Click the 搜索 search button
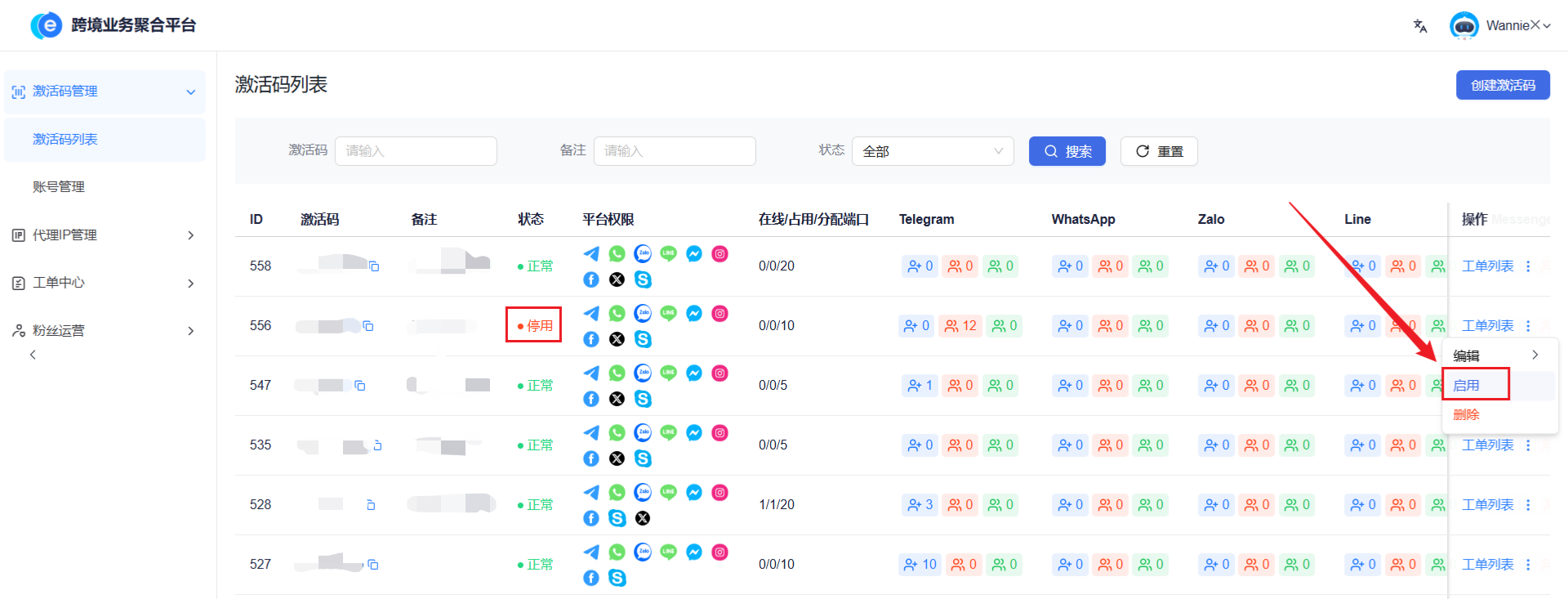 [1067, 151]
